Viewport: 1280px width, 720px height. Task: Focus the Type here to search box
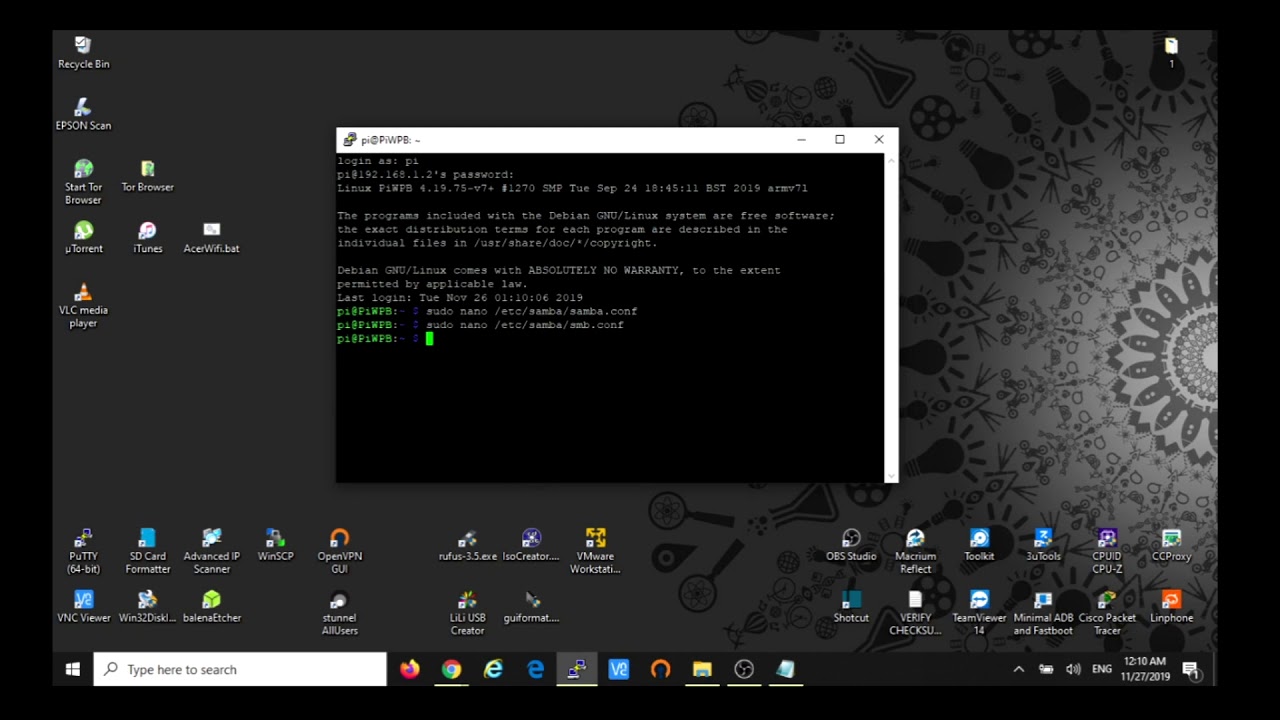point(240,669)
